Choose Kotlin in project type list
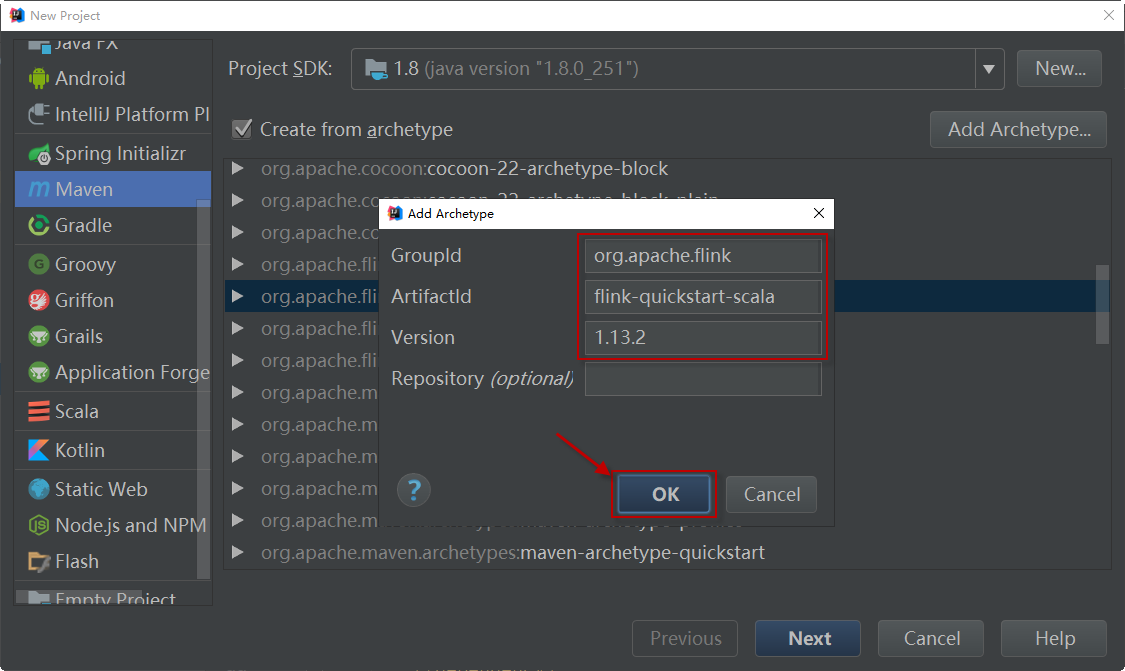 coord(113,450)
